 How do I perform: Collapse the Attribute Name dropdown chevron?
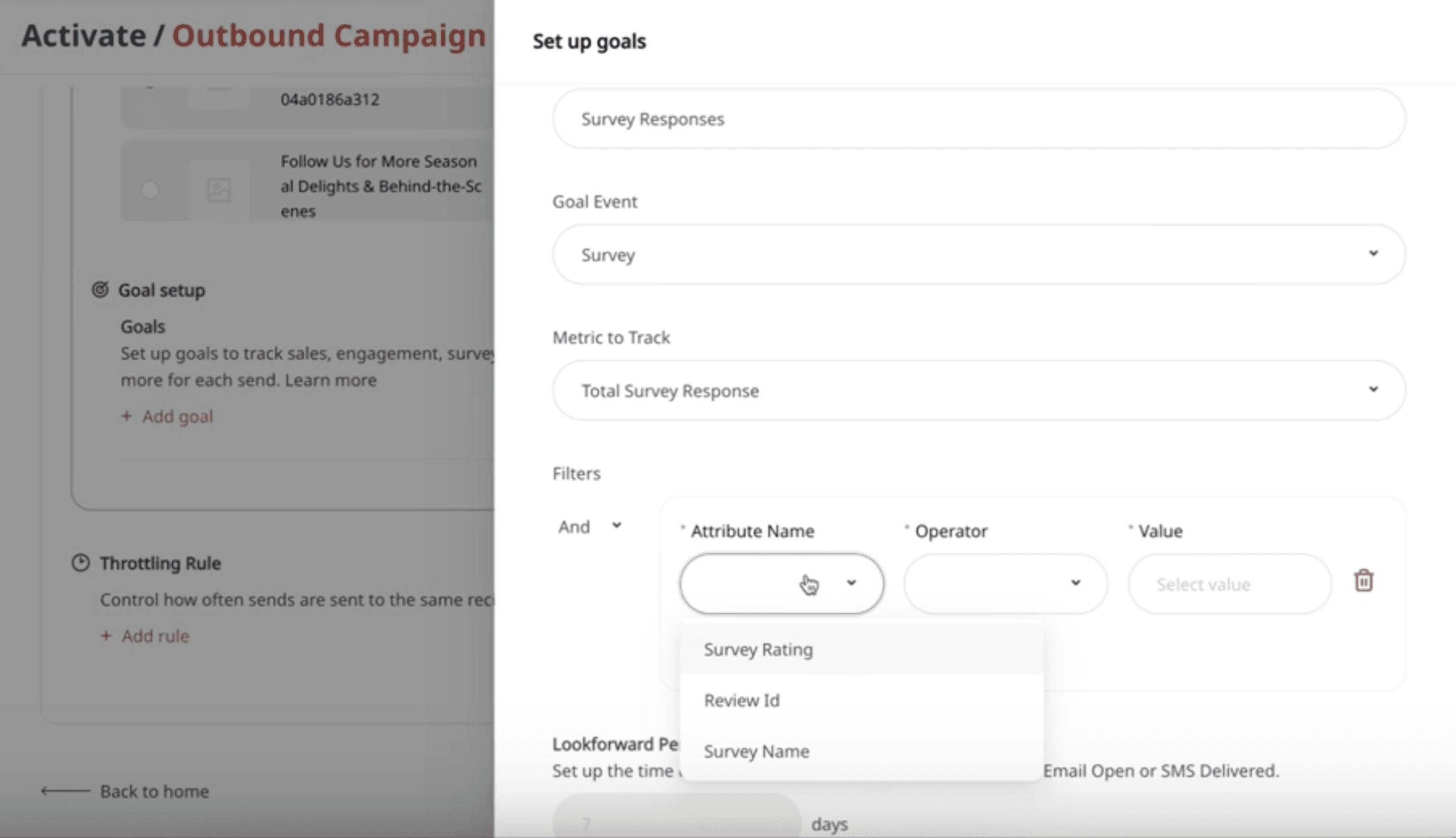click(851, 583)
